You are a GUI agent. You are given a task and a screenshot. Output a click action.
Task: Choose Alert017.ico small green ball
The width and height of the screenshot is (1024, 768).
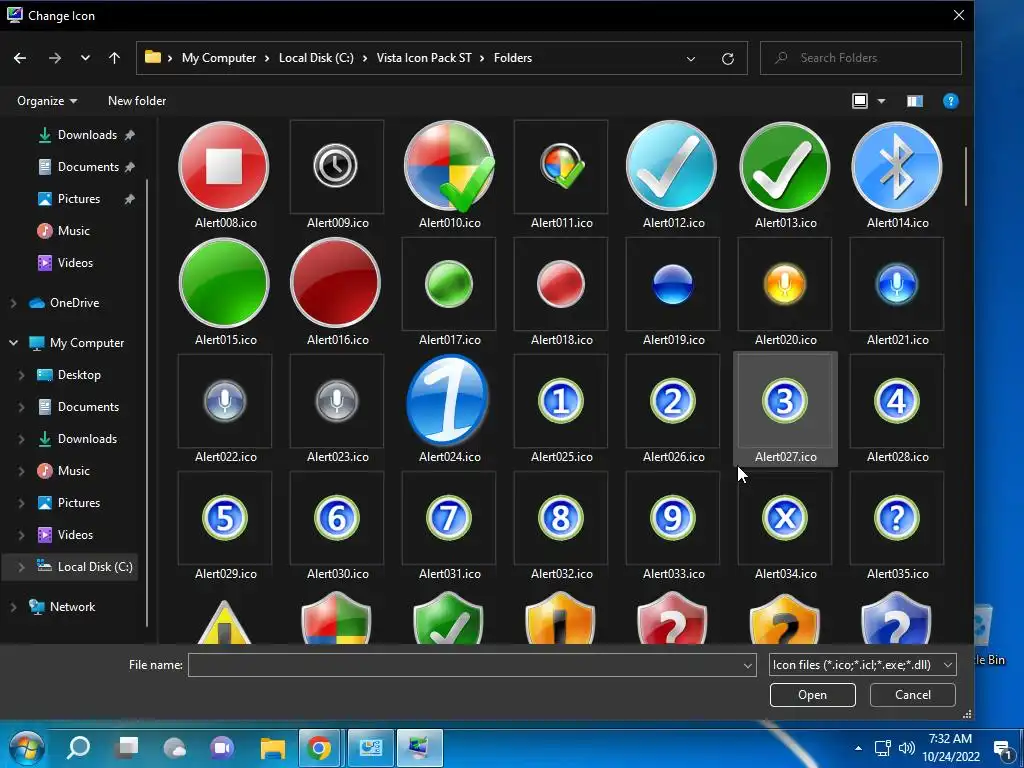[449, 283]
